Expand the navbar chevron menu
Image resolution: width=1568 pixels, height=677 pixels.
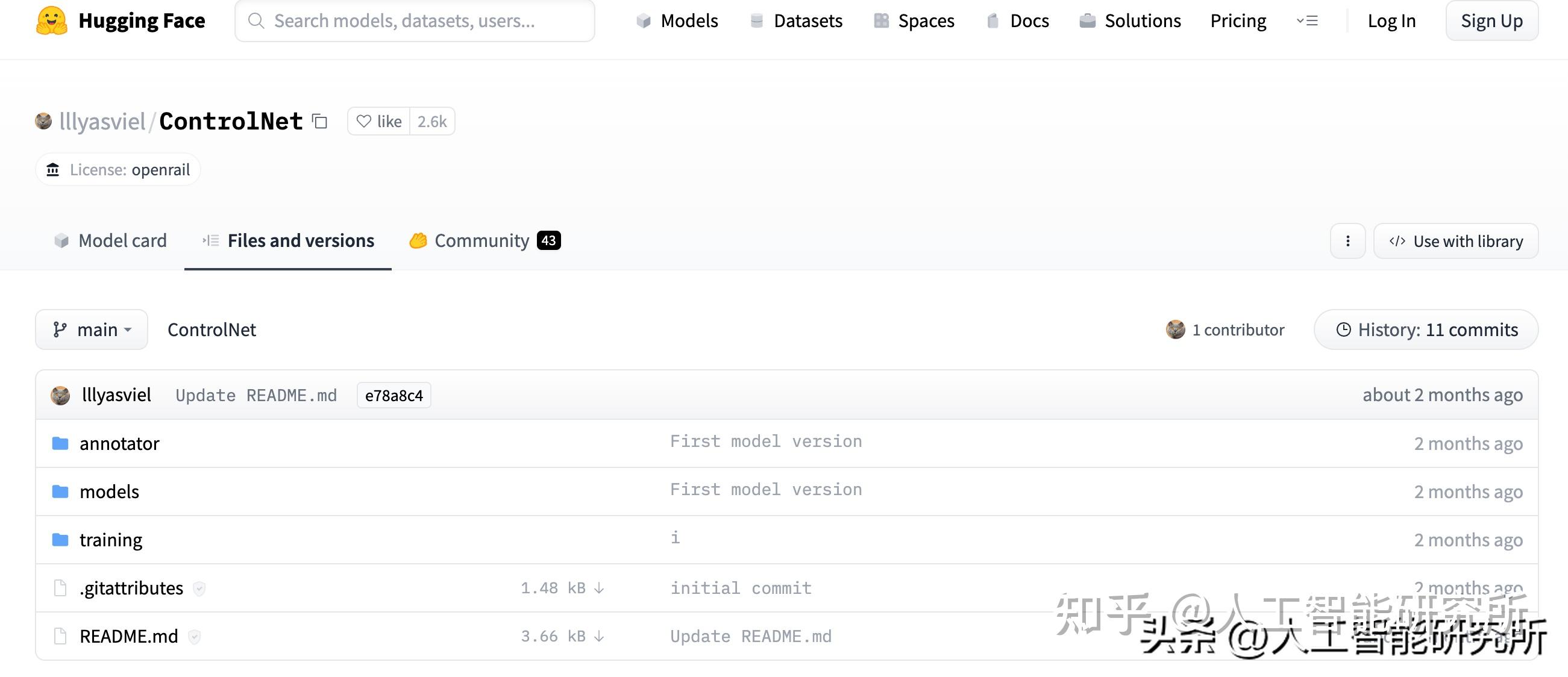click(1306, 20)
